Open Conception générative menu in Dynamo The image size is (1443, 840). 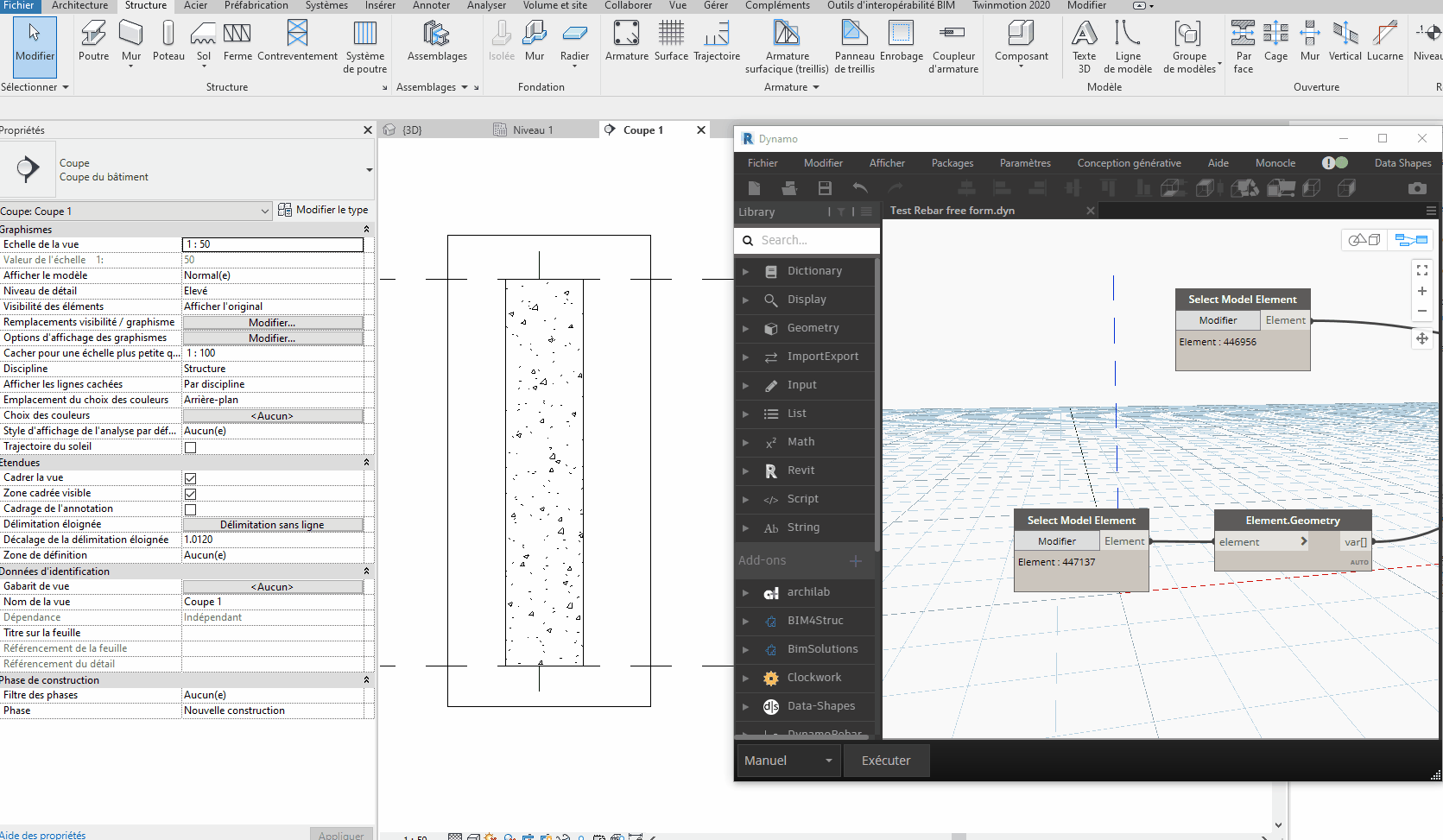[1129, 163]
